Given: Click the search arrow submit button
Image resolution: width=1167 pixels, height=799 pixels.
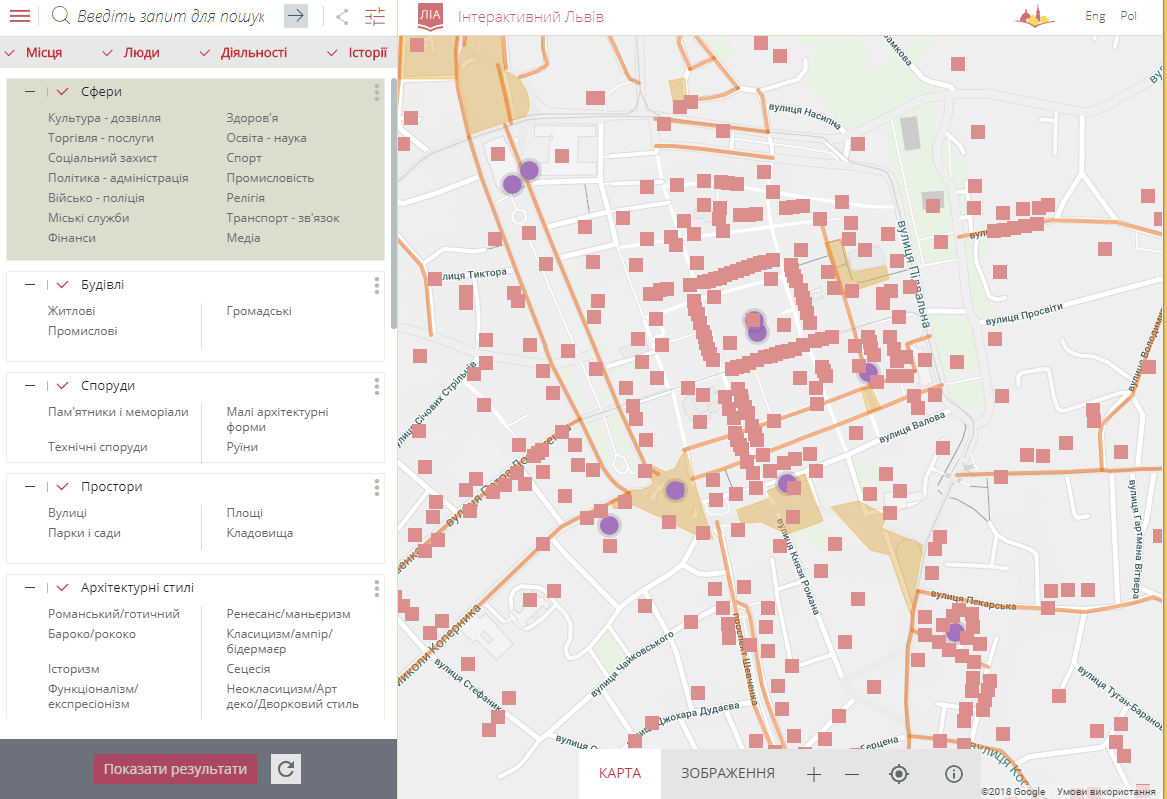Looking at the screenshot, I should pos(296,16).
